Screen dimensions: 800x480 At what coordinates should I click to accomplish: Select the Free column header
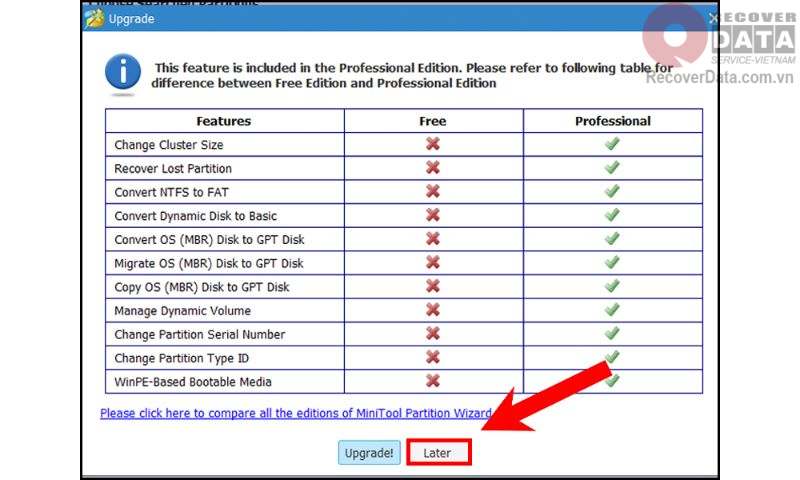pyautogui.click(x=433, y=121)
